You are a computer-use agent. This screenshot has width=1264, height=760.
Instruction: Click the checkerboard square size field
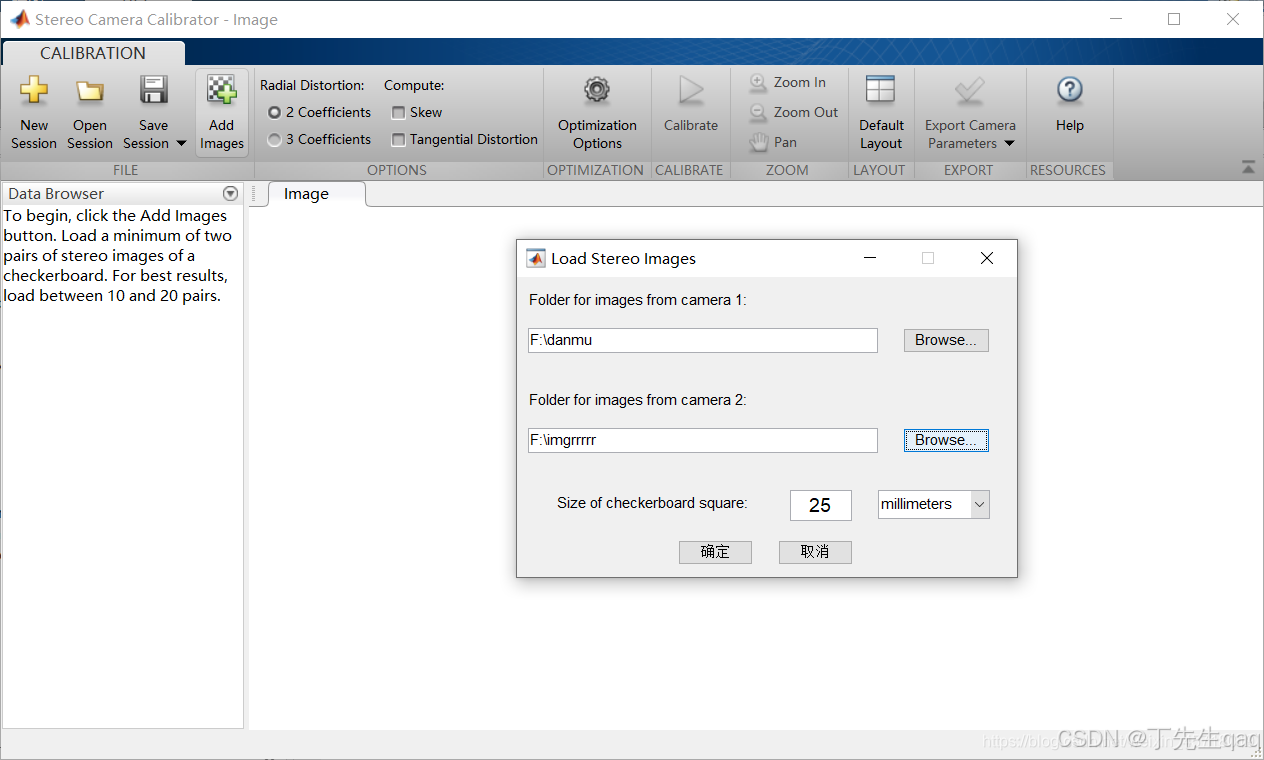click(x=820, y=505)
